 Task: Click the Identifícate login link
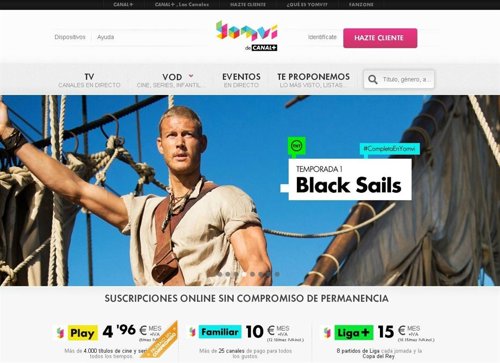point(322,37)
